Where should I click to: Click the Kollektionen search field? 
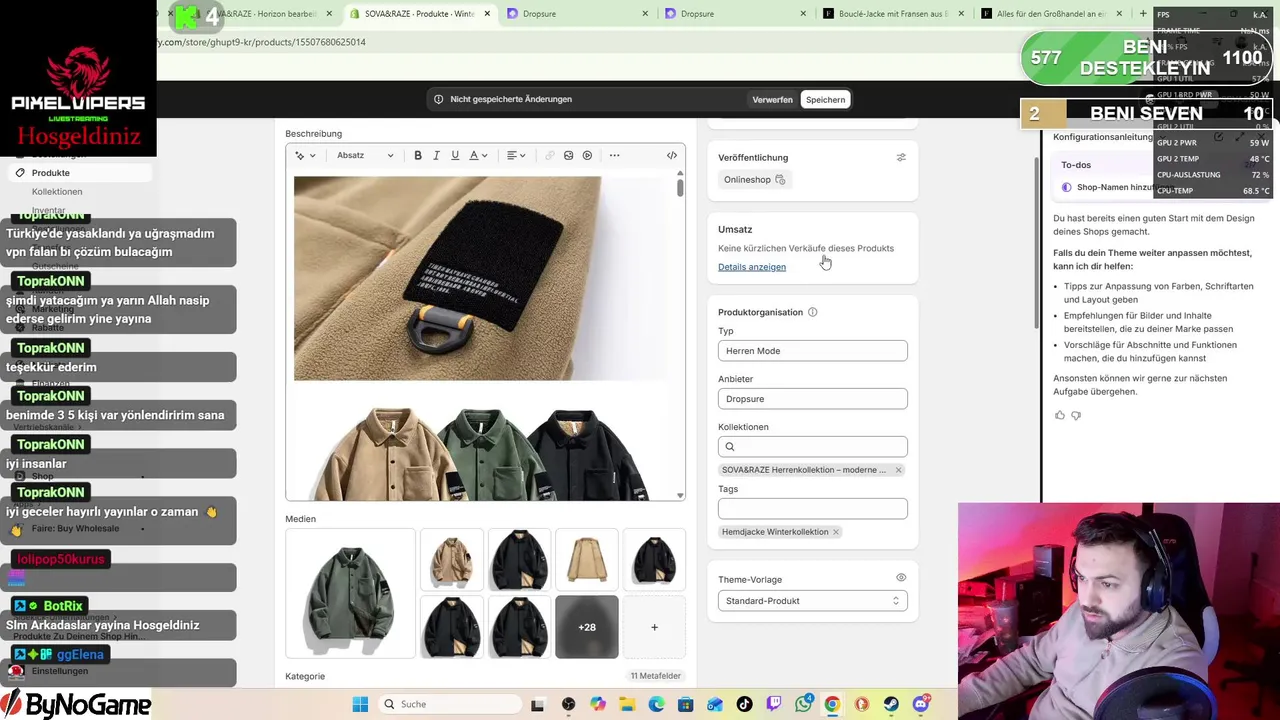tap(812, 447)
